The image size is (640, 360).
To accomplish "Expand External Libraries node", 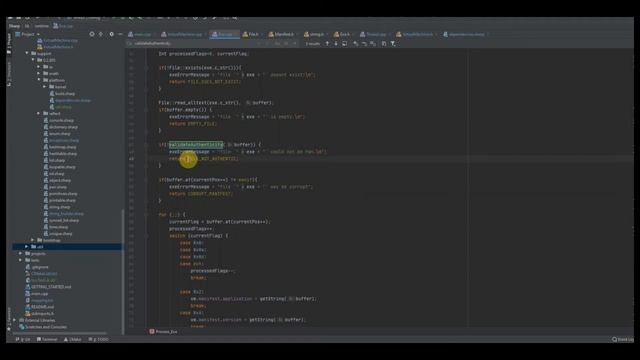I will click(x=15, y=320).
